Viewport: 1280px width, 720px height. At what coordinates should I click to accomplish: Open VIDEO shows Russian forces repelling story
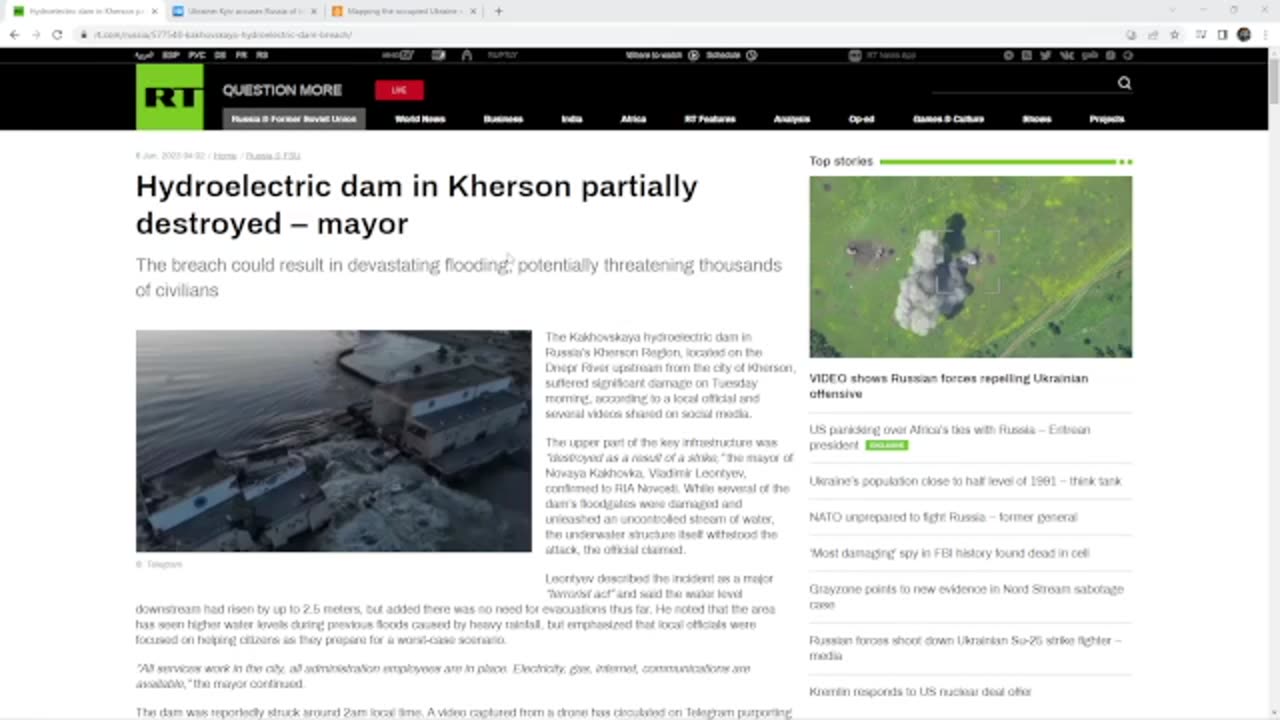[x=948, y=386]
